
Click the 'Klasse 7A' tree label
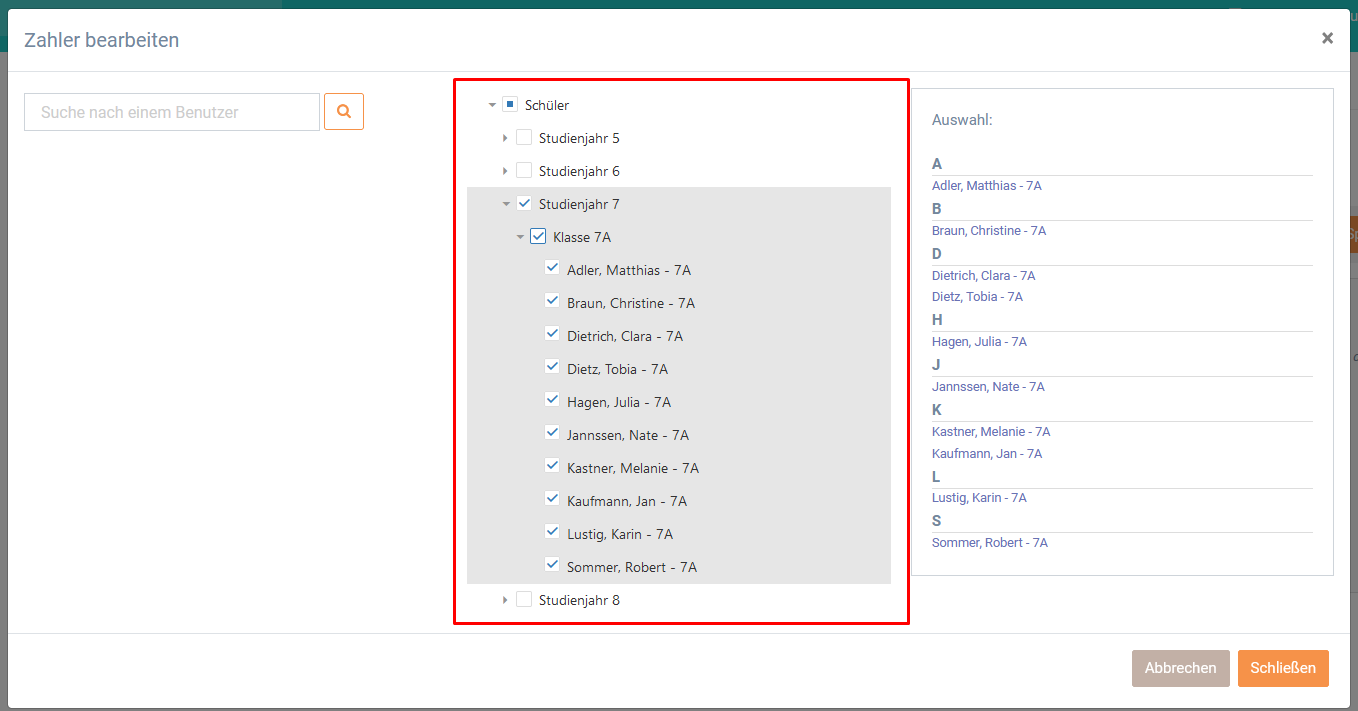coord(582,237)
